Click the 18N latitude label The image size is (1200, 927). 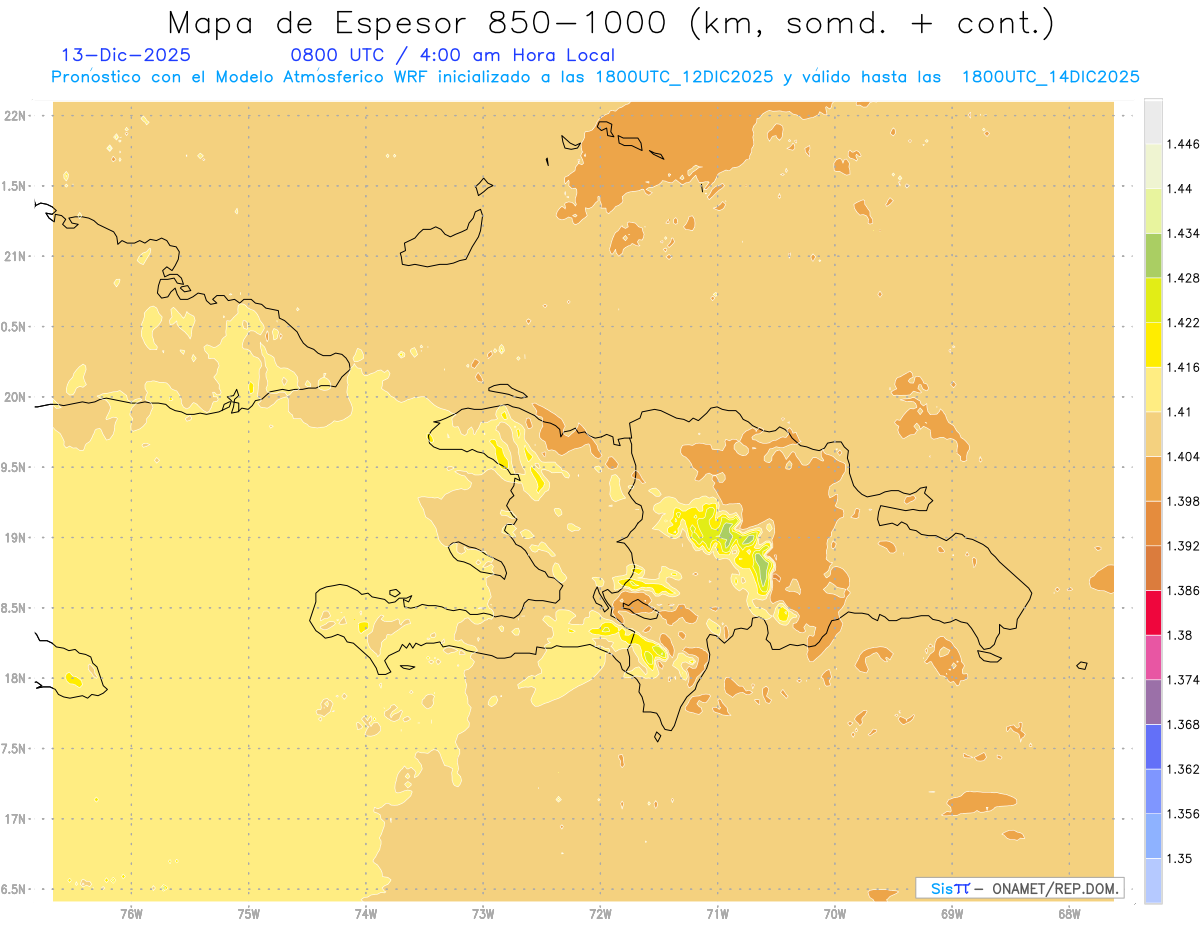point(15,678)
